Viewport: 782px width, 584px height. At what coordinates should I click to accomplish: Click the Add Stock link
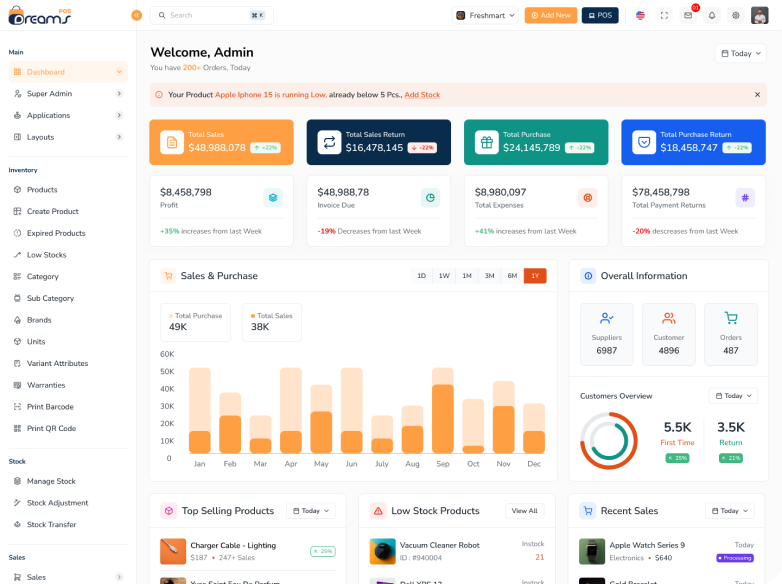coord(422,95)
